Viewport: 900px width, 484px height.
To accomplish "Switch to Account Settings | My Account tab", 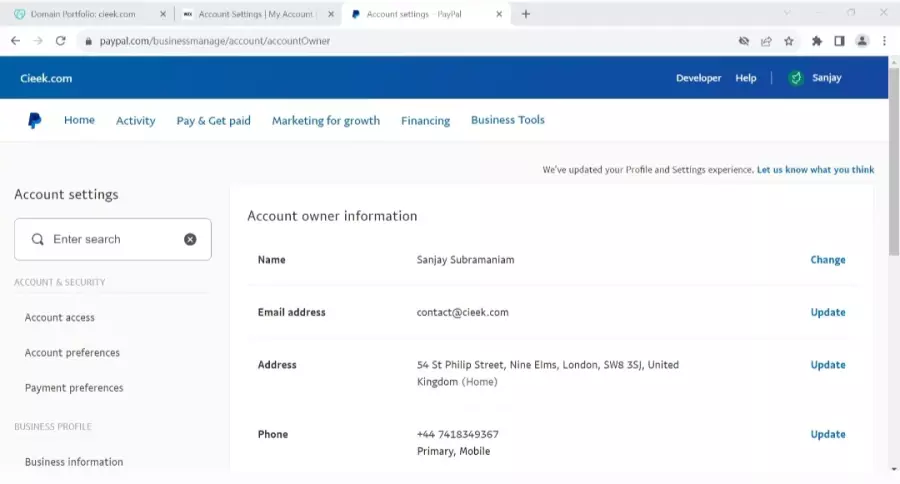I will click(x=256, y=14).
